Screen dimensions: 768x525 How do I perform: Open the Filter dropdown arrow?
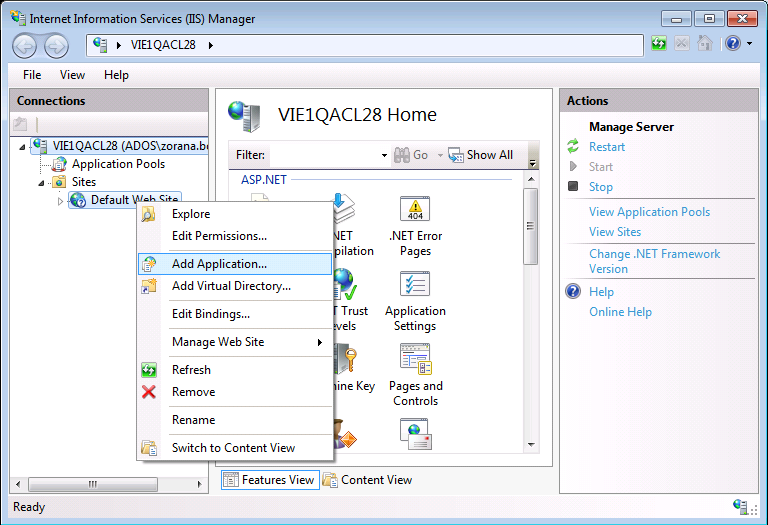tap(384, 155)
